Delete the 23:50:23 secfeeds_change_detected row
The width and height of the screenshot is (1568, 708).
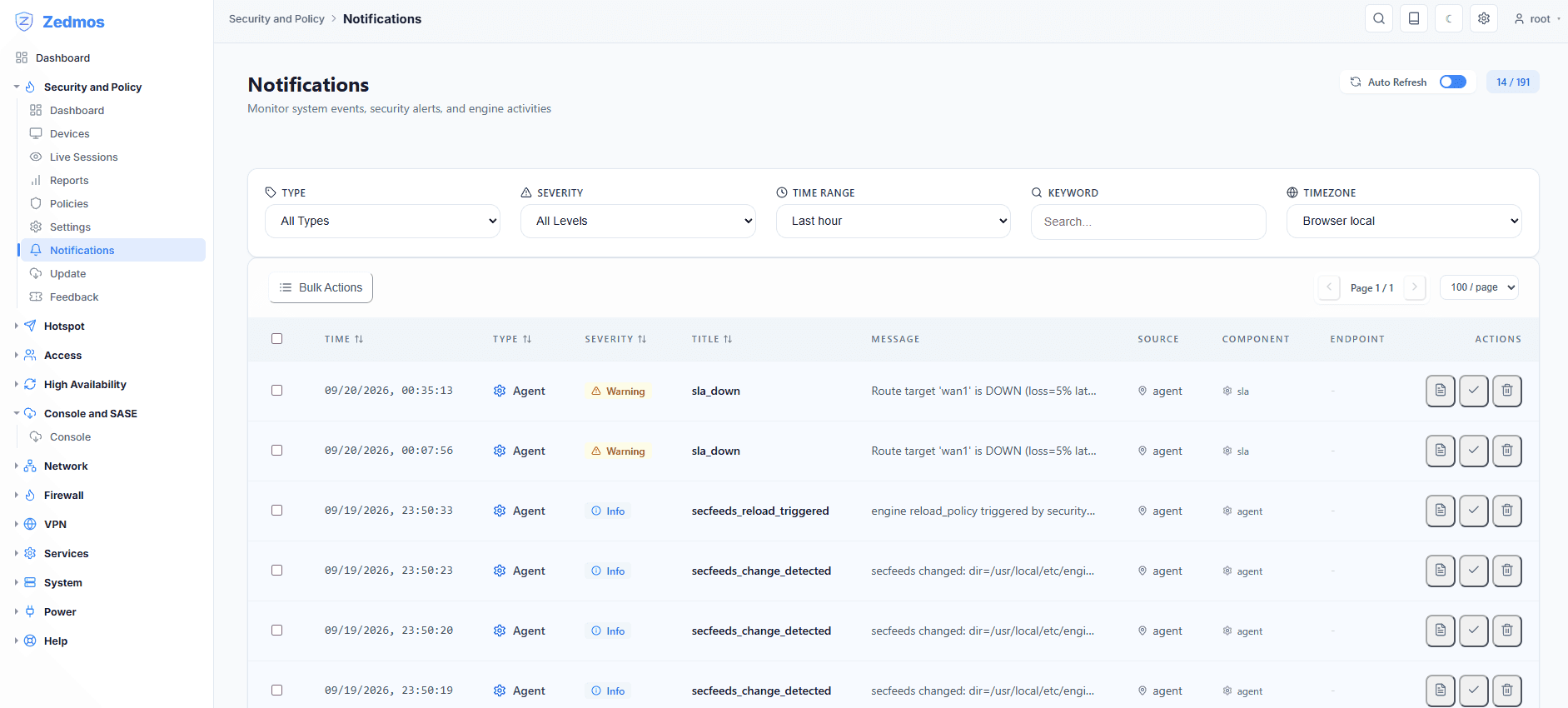tap(1507, 571)
